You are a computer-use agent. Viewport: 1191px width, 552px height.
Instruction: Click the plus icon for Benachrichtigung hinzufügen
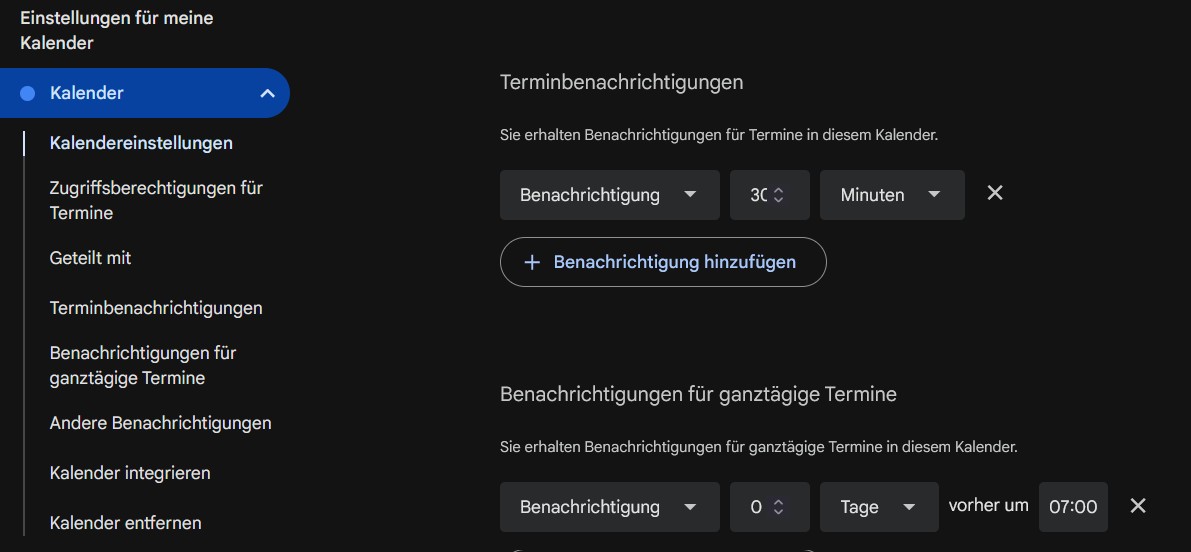click(x=532, y=262)
